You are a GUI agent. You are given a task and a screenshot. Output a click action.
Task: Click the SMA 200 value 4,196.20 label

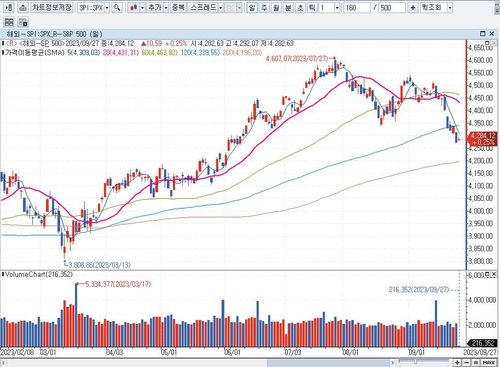tap(242, 53)
